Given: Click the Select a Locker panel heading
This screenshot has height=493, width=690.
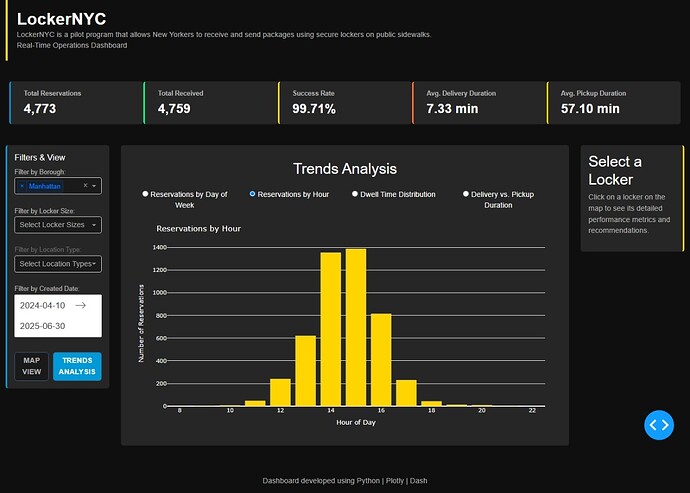Looking at the screenshot, I should [x=615, y=170].
